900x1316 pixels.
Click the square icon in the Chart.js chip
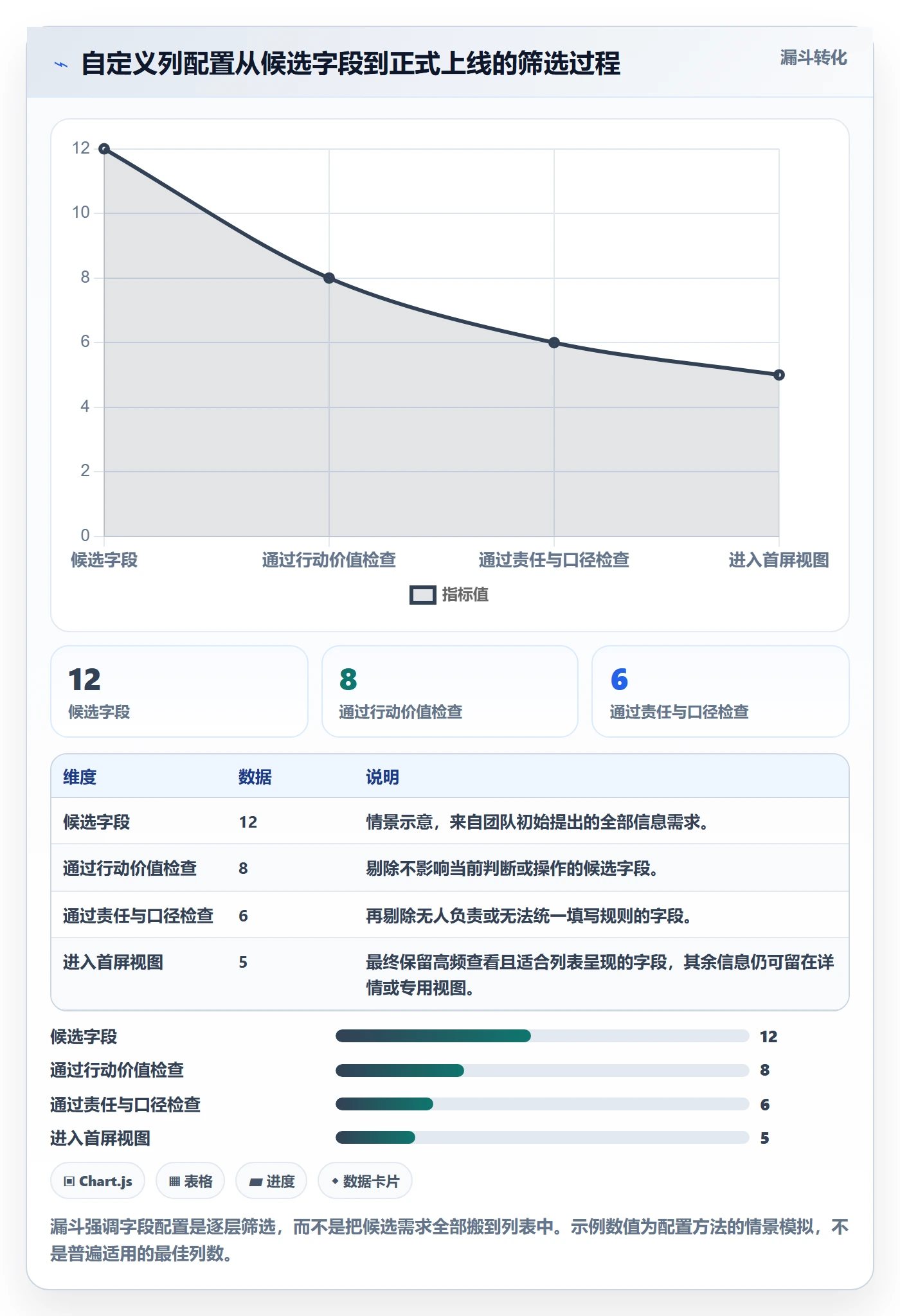pos(69,1181)
